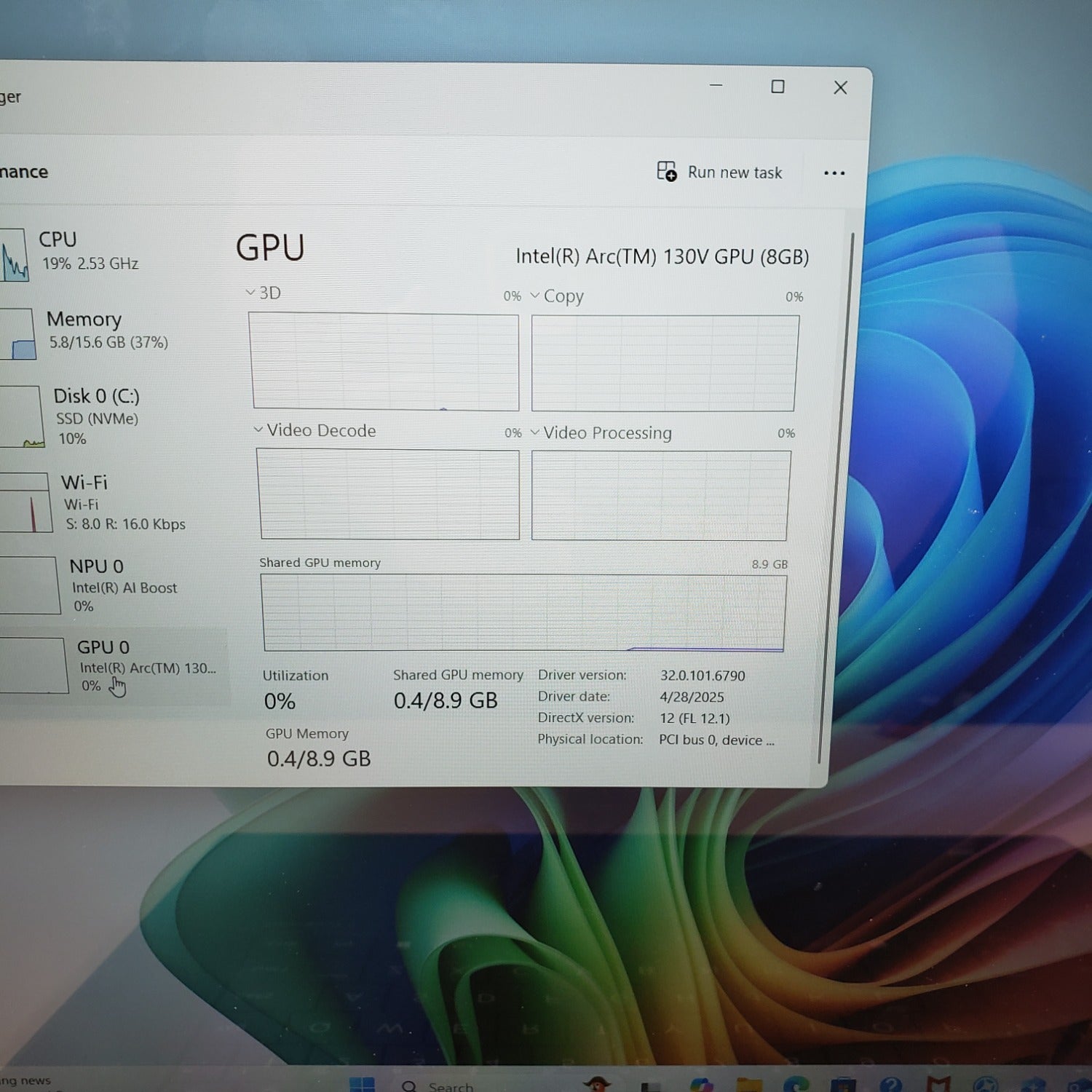The image size is (1092, 1092).
Task: Maximize the Task Manager window
Action: coord(778,87)
